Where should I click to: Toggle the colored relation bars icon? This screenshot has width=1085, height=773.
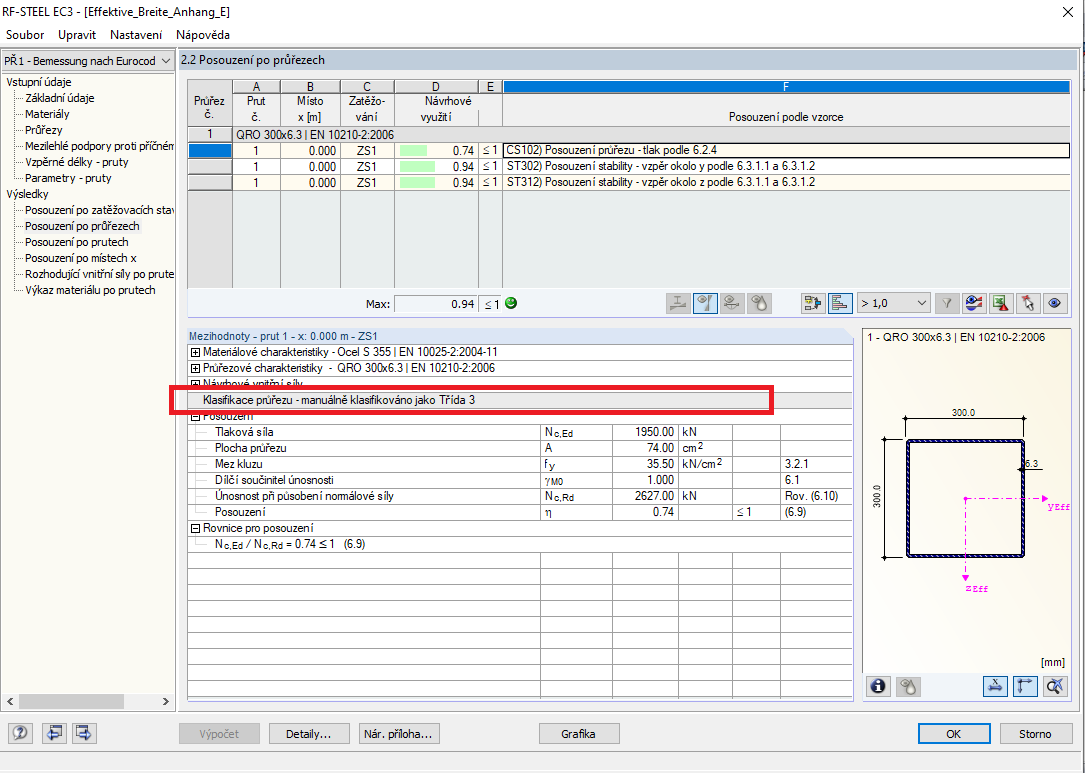point(840,303)
